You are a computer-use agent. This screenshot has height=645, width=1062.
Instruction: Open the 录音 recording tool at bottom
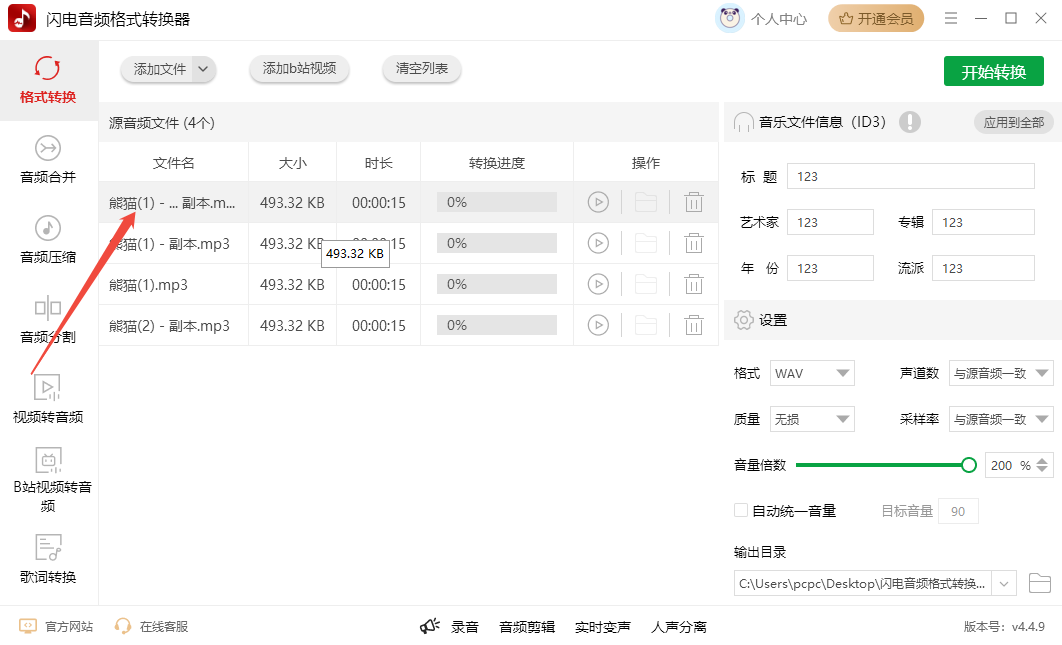point(463,626)
